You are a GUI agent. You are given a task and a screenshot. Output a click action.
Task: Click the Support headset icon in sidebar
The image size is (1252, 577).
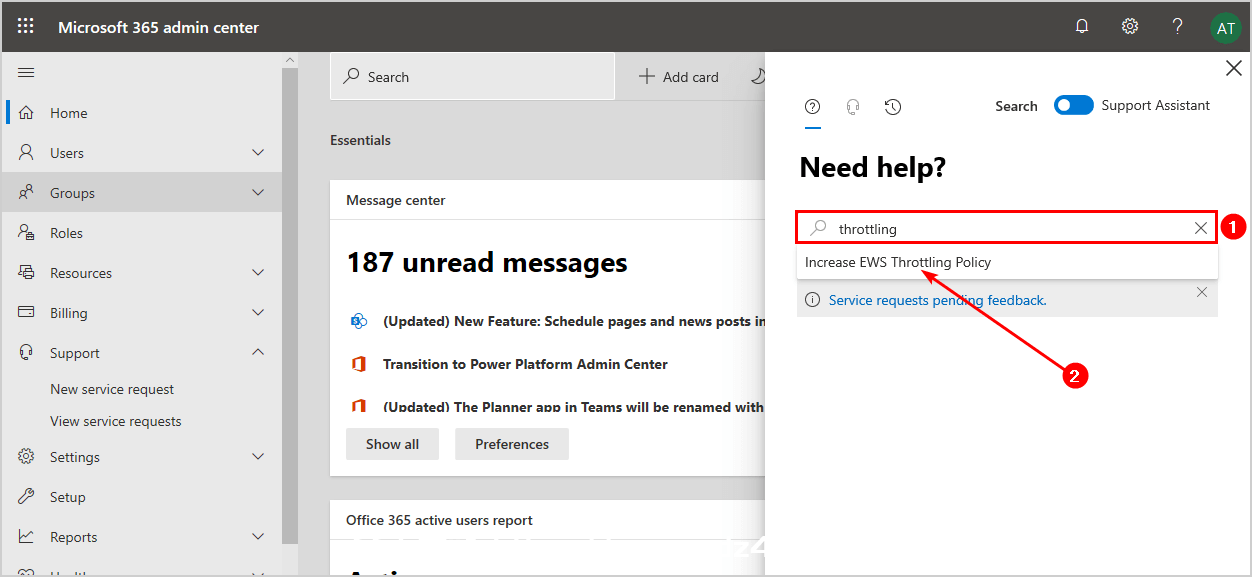27,353
